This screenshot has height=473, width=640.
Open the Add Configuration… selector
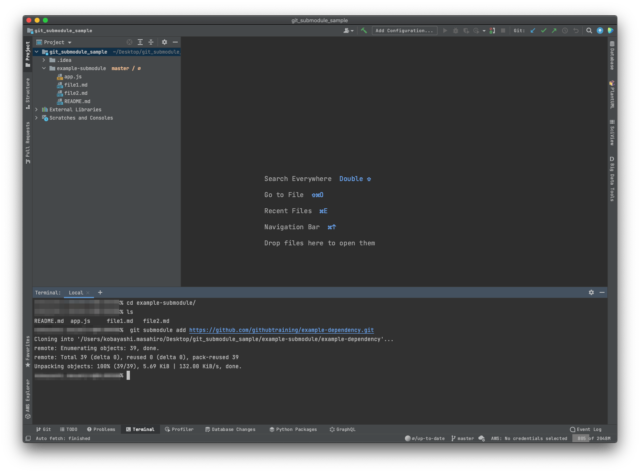click(x=404, y=31)
